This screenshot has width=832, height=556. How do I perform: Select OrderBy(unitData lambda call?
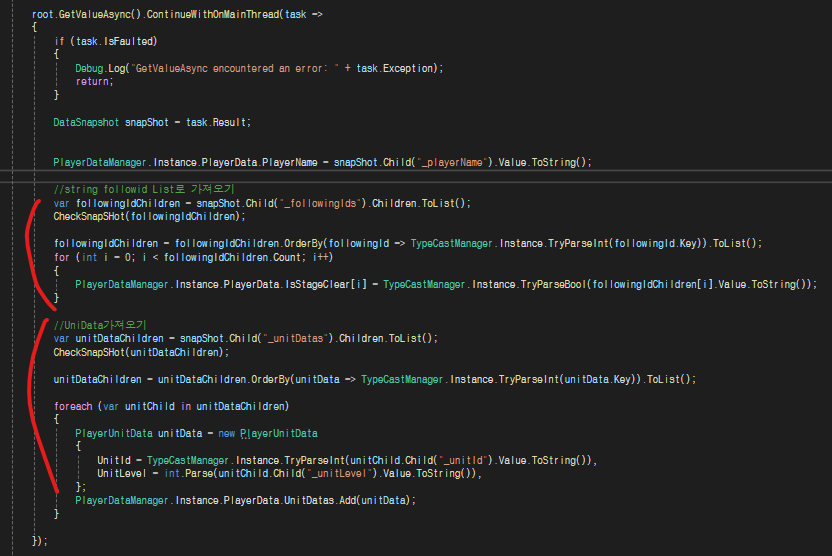(295, 379)
